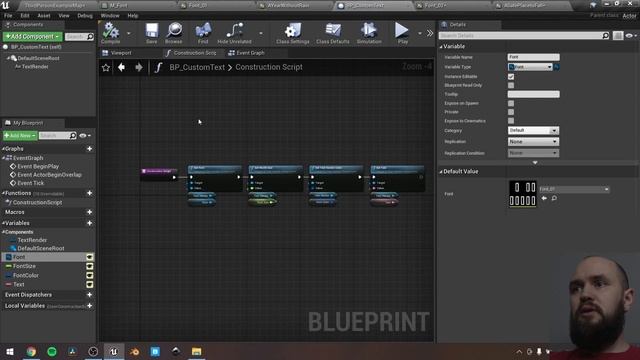
Task: Select Event Tick in graphs
Action: click(31, 183)
